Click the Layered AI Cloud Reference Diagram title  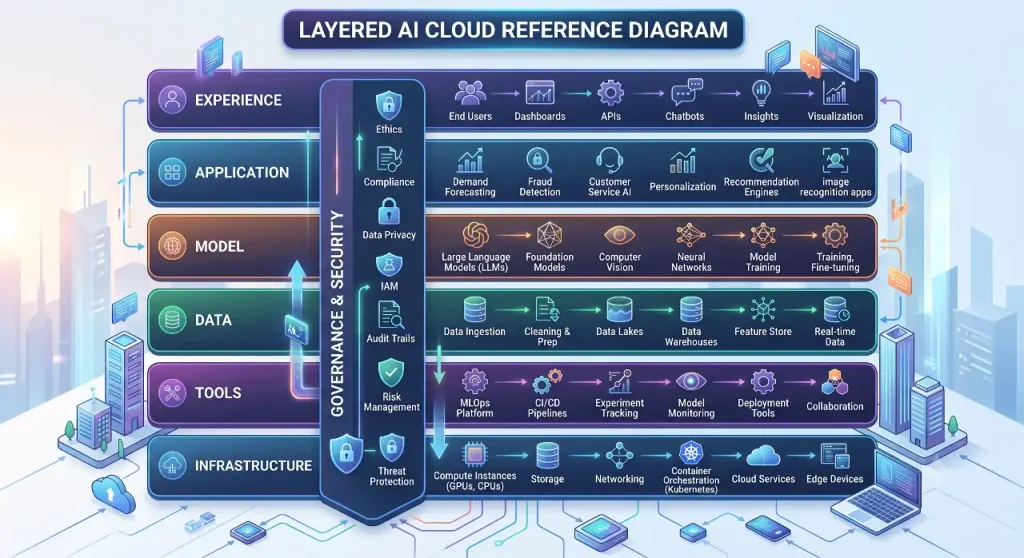513,30
